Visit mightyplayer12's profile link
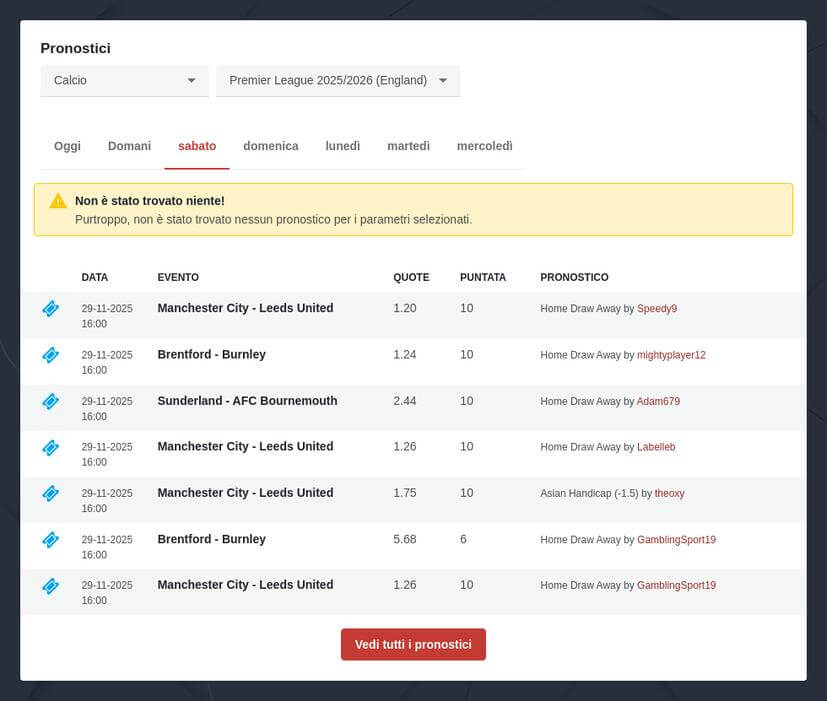827x701 pixels. point(671,355)
